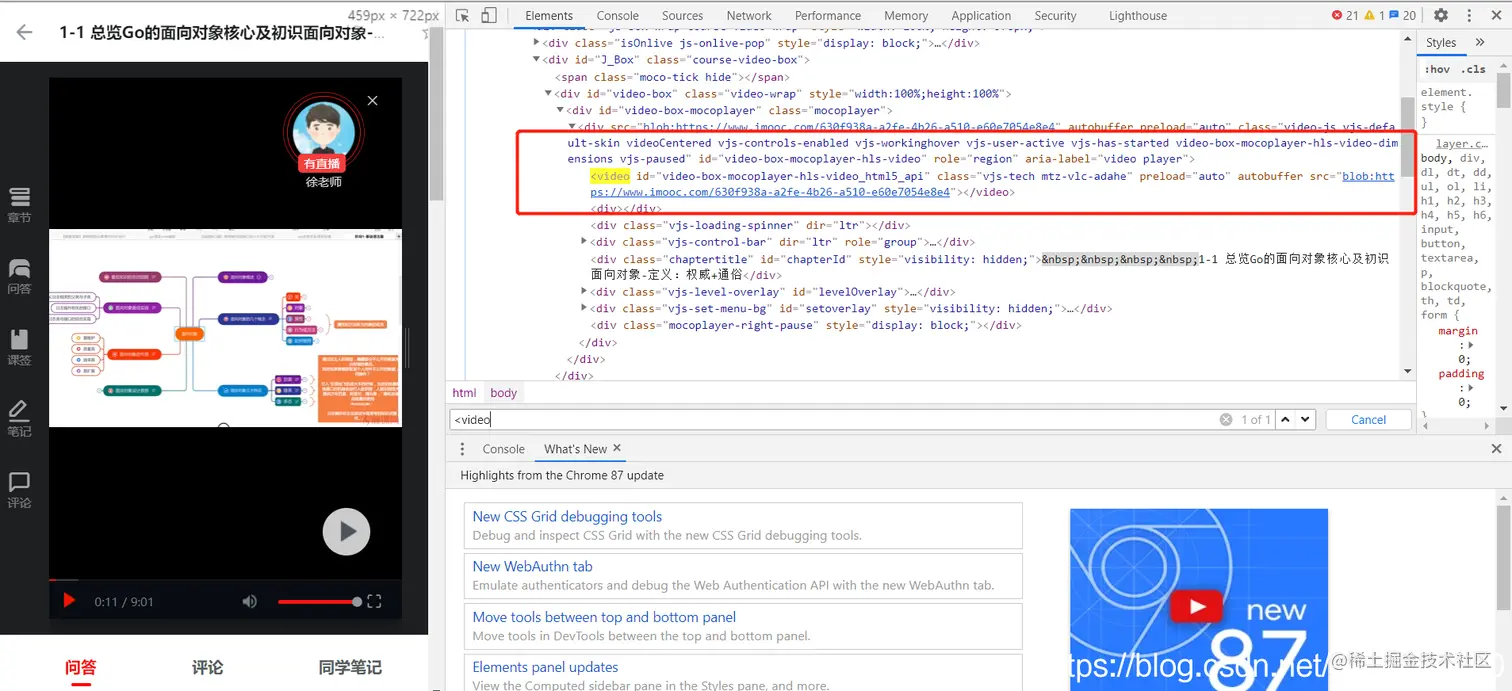
Task: Select the vjs-loading-spinner div row
Action: click(x=750, y=226)
